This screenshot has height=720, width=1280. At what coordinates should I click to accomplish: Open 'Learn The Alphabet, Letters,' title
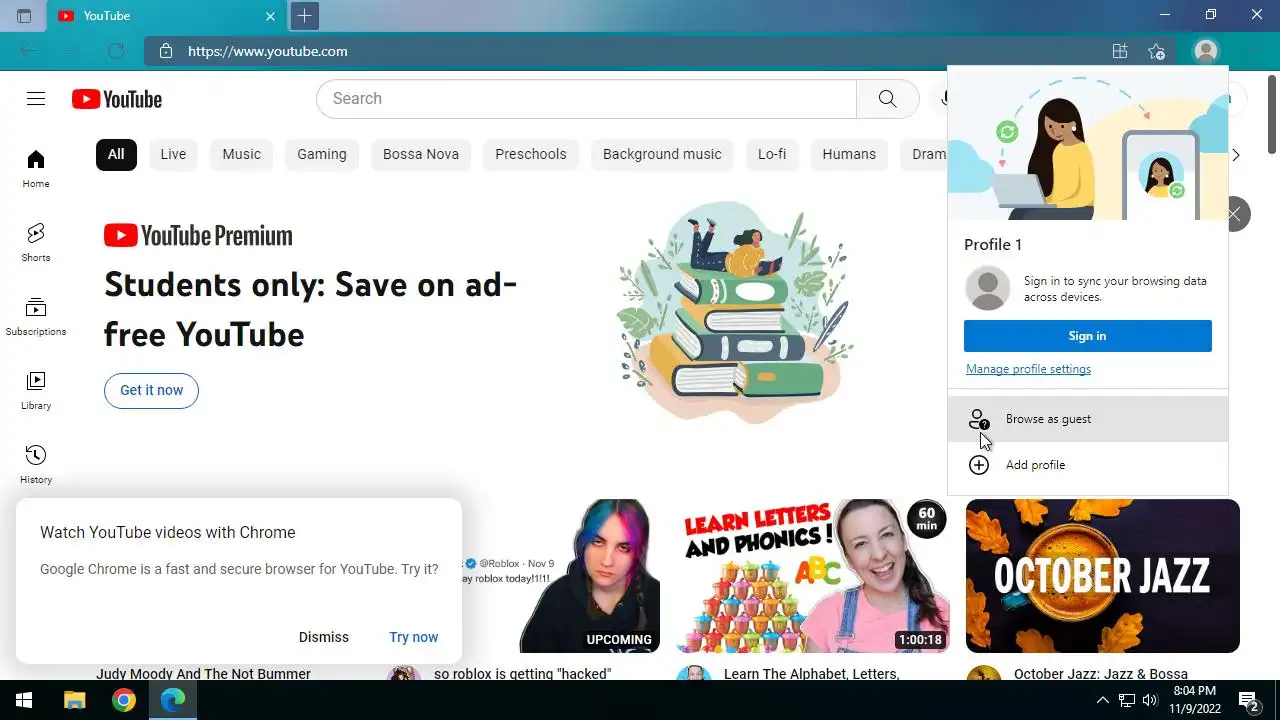811,674
